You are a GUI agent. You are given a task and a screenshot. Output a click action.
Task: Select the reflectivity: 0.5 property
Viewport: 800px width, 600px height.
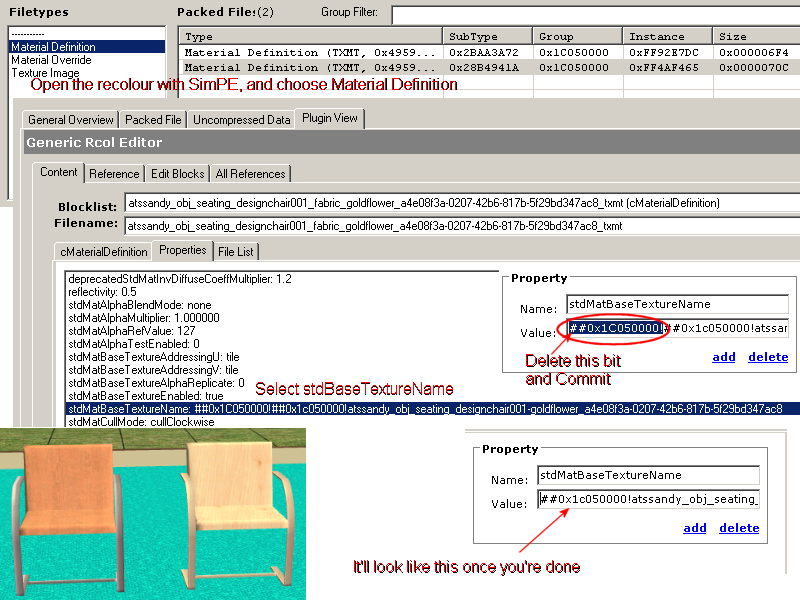103,292
